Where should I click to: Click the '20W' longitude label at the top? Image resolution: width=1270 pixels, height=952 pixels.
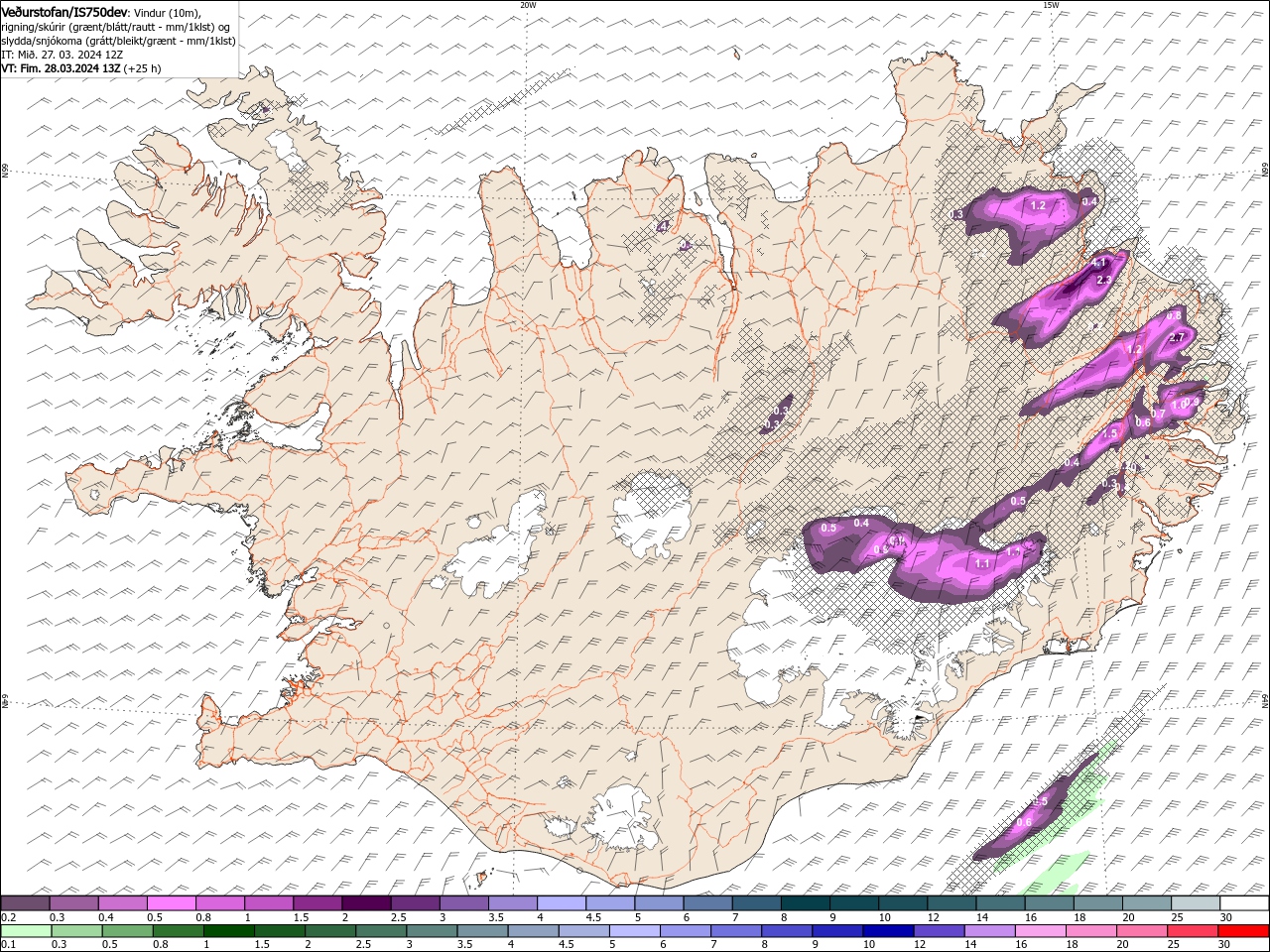528,5
